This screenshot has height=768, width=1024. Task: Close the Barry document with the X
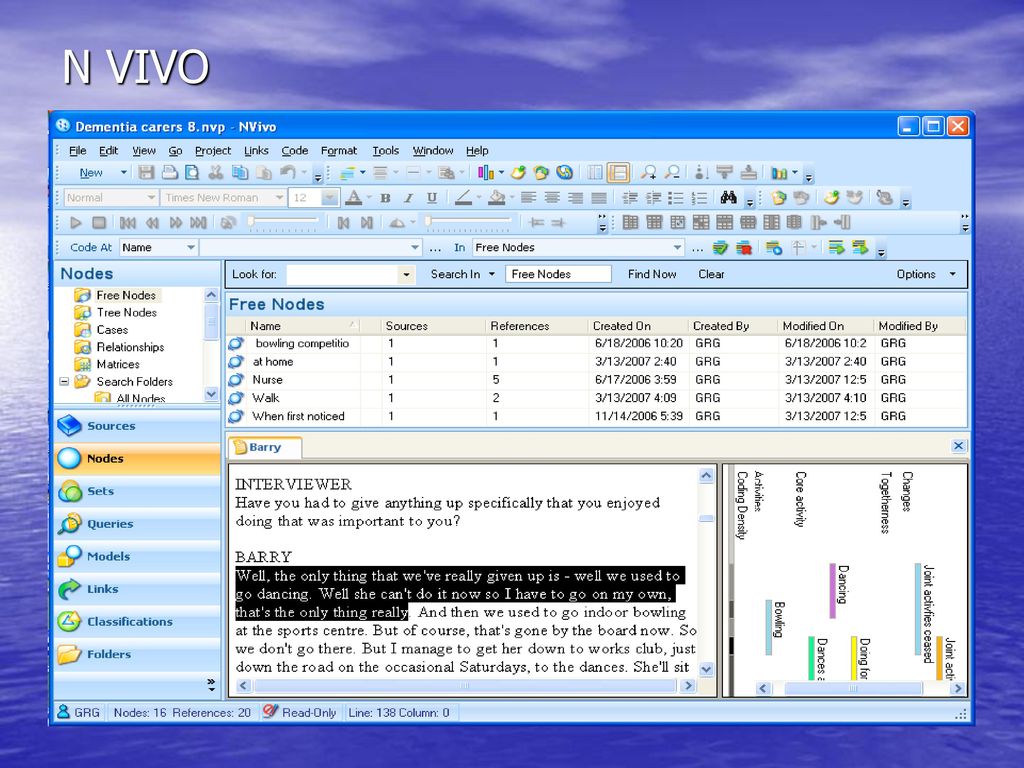(958, 446)
